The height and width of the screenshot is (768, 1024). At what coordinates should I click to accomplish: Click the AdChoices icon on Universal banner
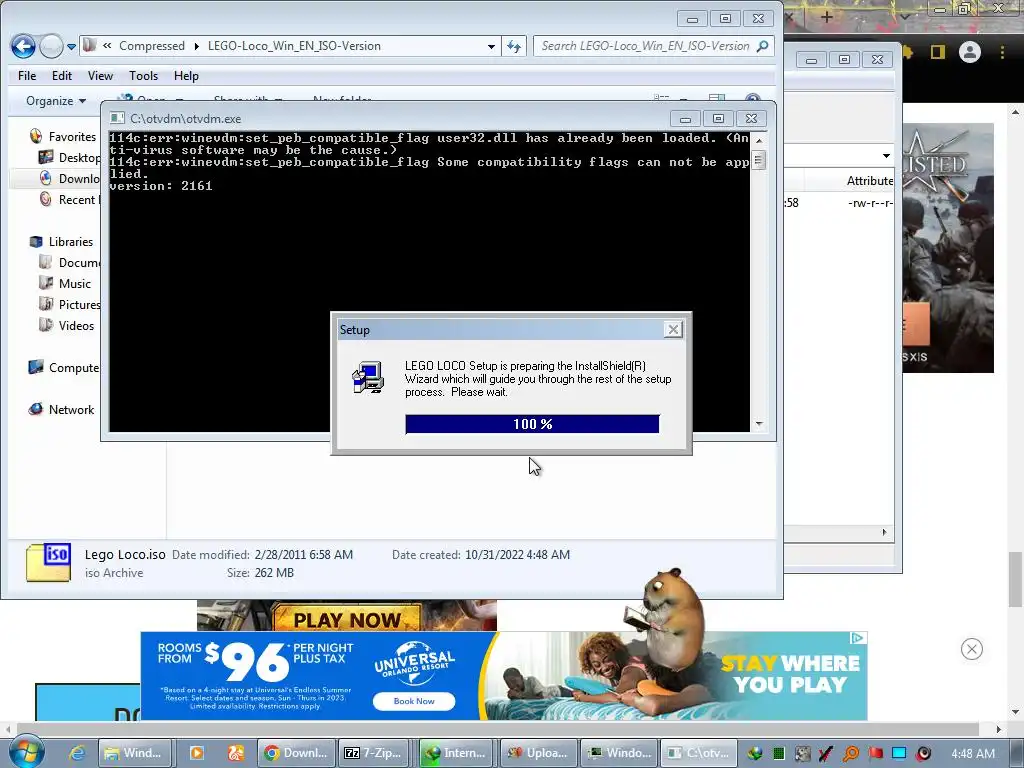point(859,638)
